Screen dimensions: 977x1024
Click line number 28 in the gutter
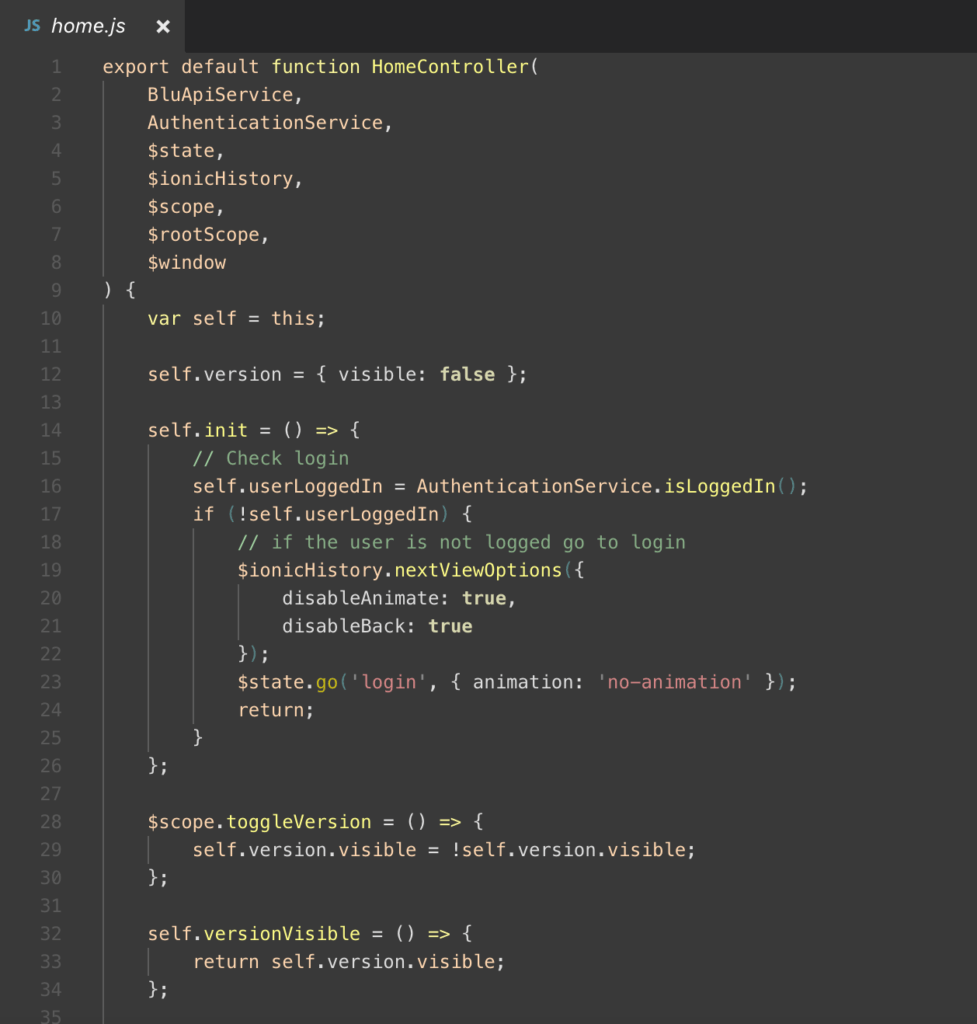click(x=51, y=822)
